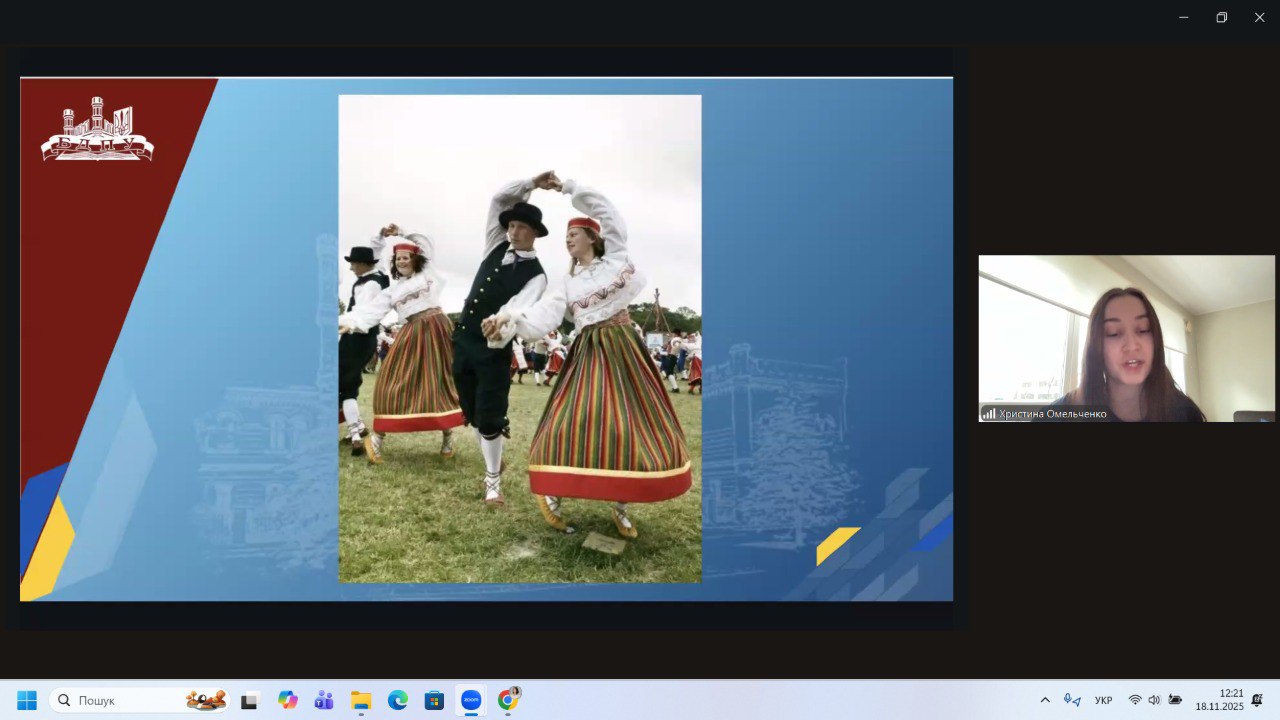Click the battery status icon
Viewport: 1280px width, 720px height.
pos(1175,700)
